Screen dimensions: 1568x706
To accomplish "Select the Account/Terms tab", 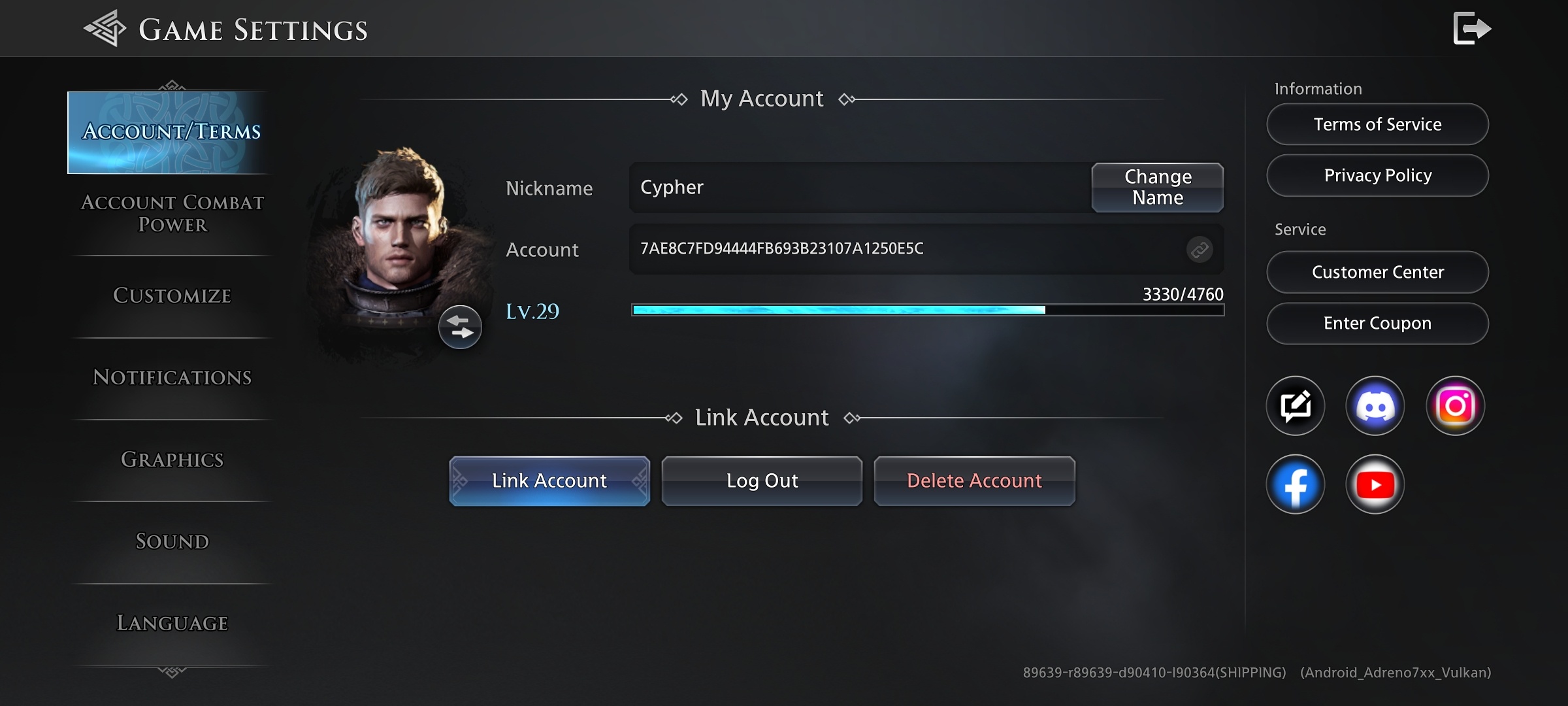I will point(171,130).
